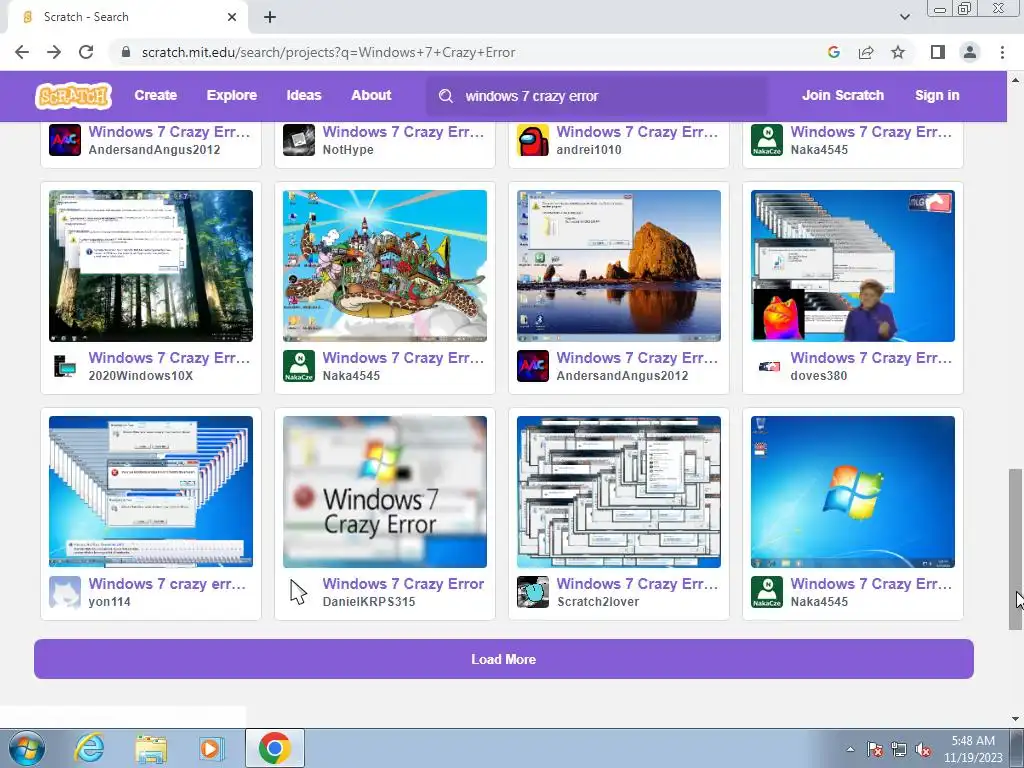Click the scrollbar down arrow

(x=1016, y=719)
